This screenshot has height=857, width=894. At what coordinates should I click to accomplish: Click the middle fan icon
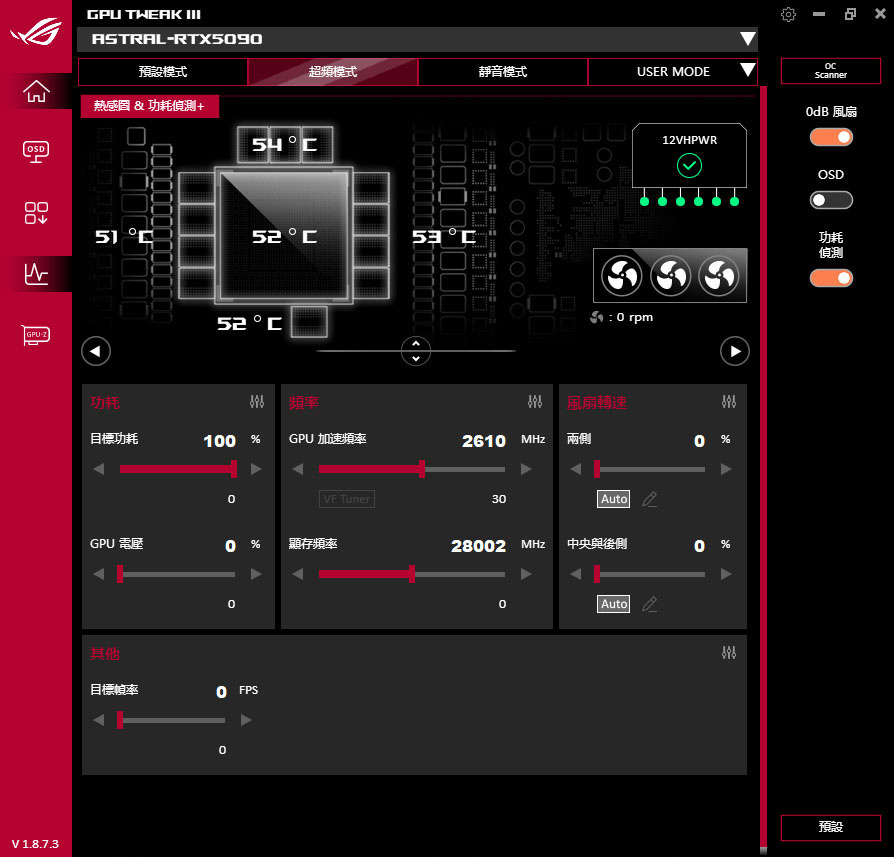(670, 276)
